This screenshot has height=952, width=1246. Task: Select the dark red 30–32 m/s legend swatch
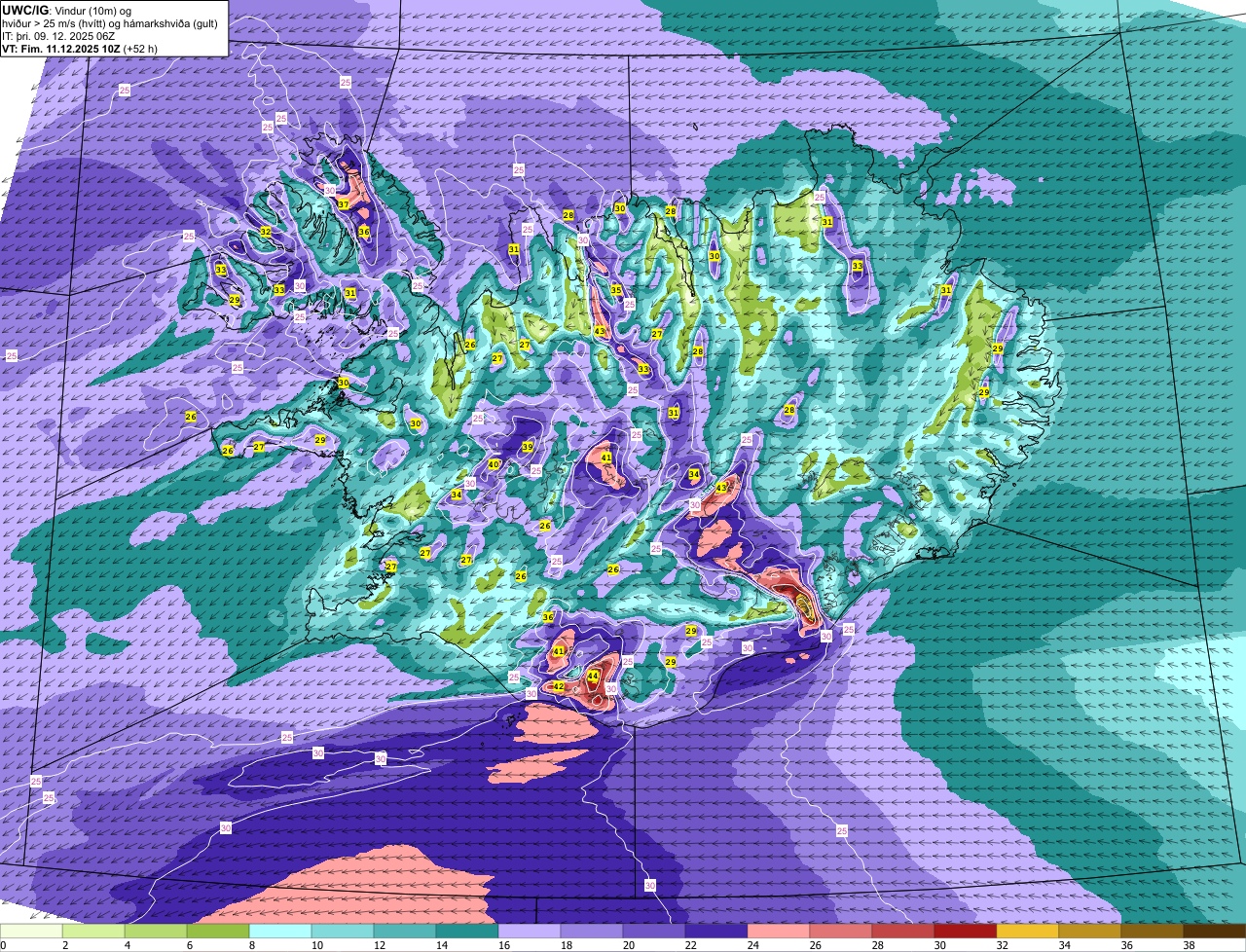[966, 932]
